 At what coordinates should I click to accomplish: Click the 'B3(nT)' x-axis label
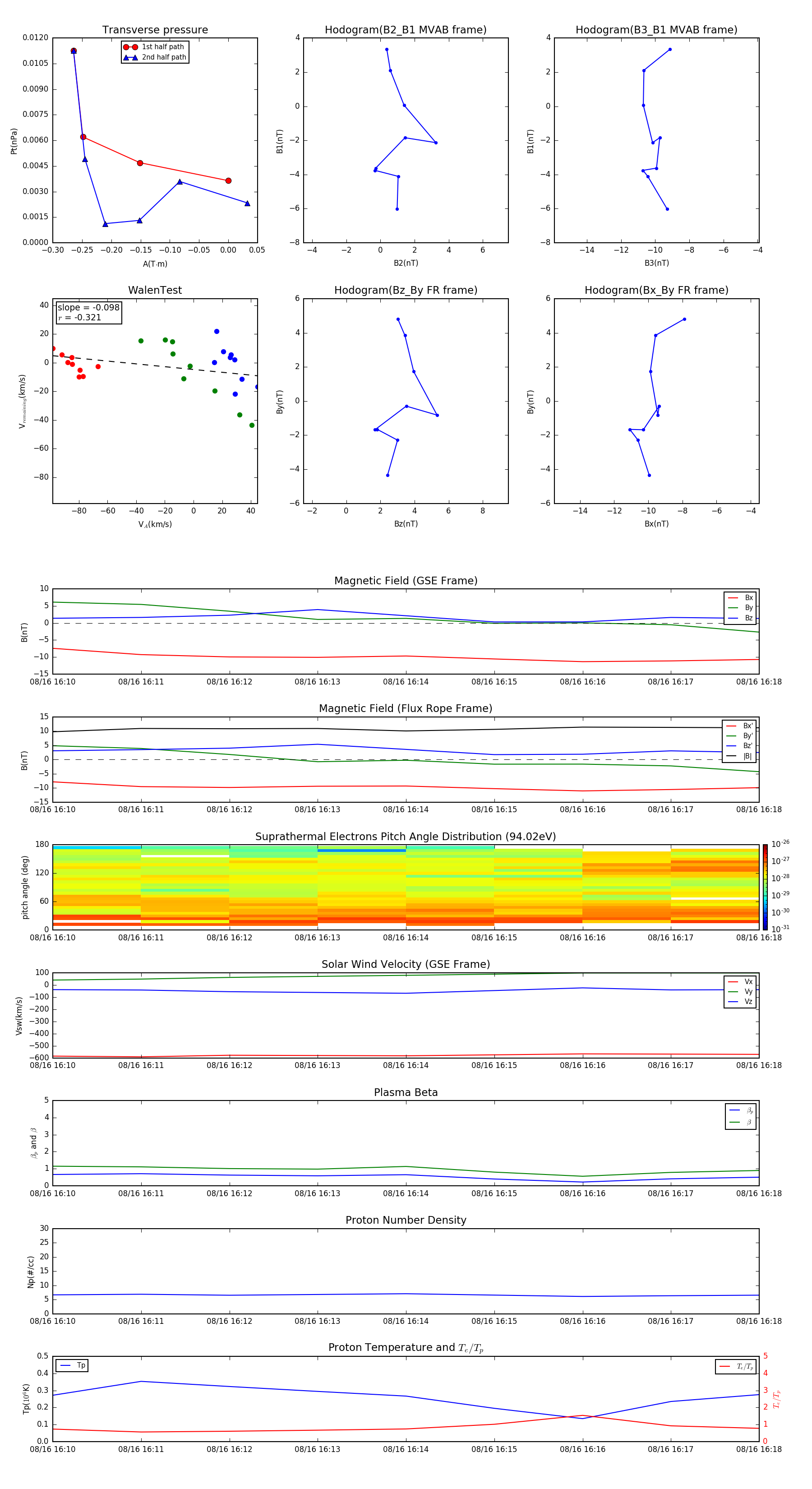[656, 263]
